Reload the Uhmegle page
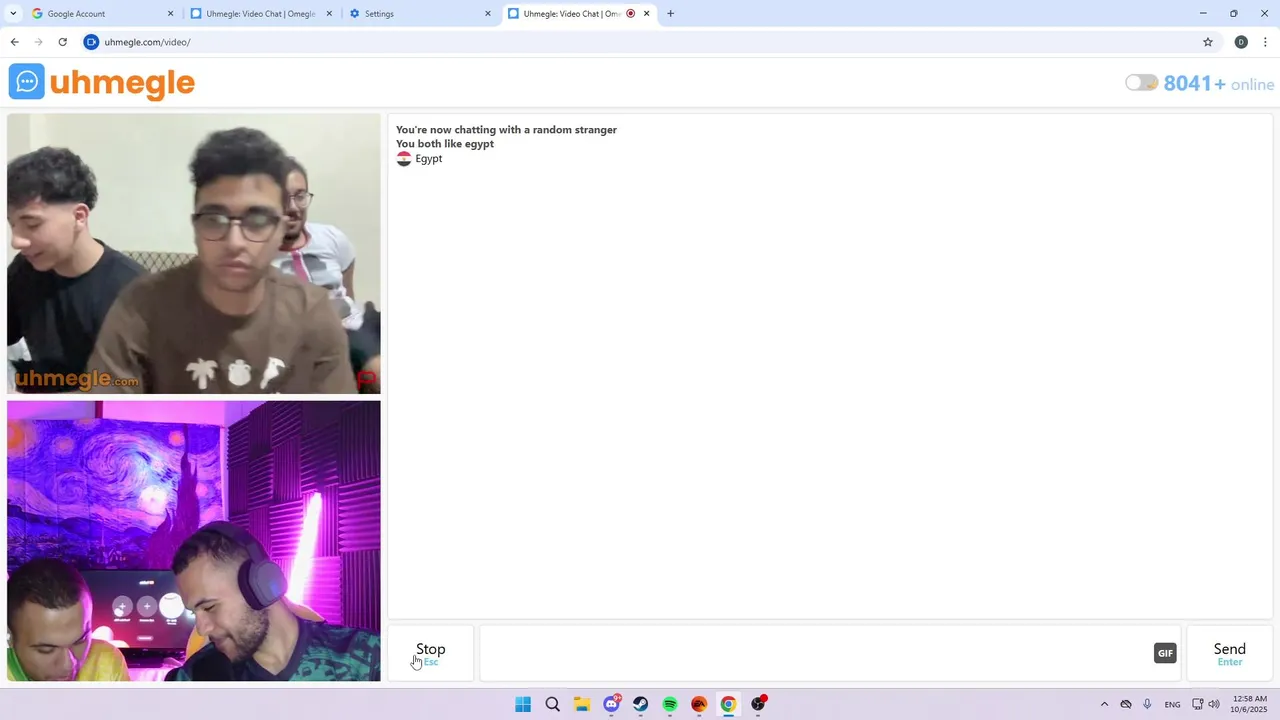The height and width of the screenshot is (720, 1280). (x=62, y=42)
